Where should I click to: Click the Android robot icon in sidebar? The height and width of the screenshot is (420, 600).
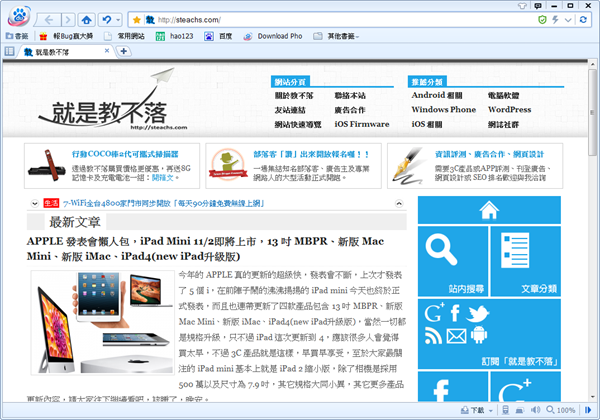pos(478,335)
